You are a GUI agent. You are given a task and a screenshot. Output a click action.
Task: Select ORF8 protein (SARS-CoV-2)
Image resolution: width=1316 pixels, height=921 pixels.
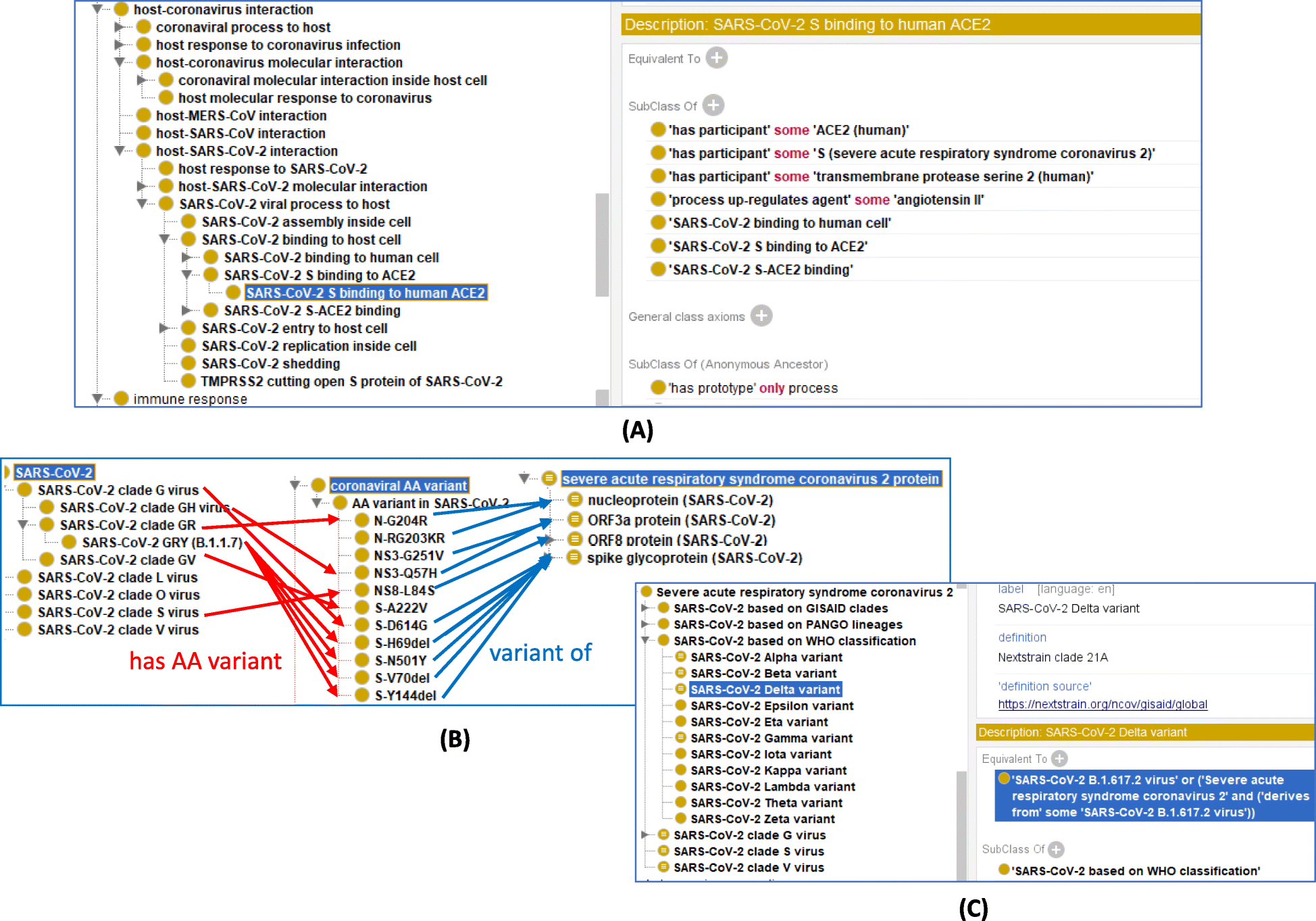click(x=678, y=540)
